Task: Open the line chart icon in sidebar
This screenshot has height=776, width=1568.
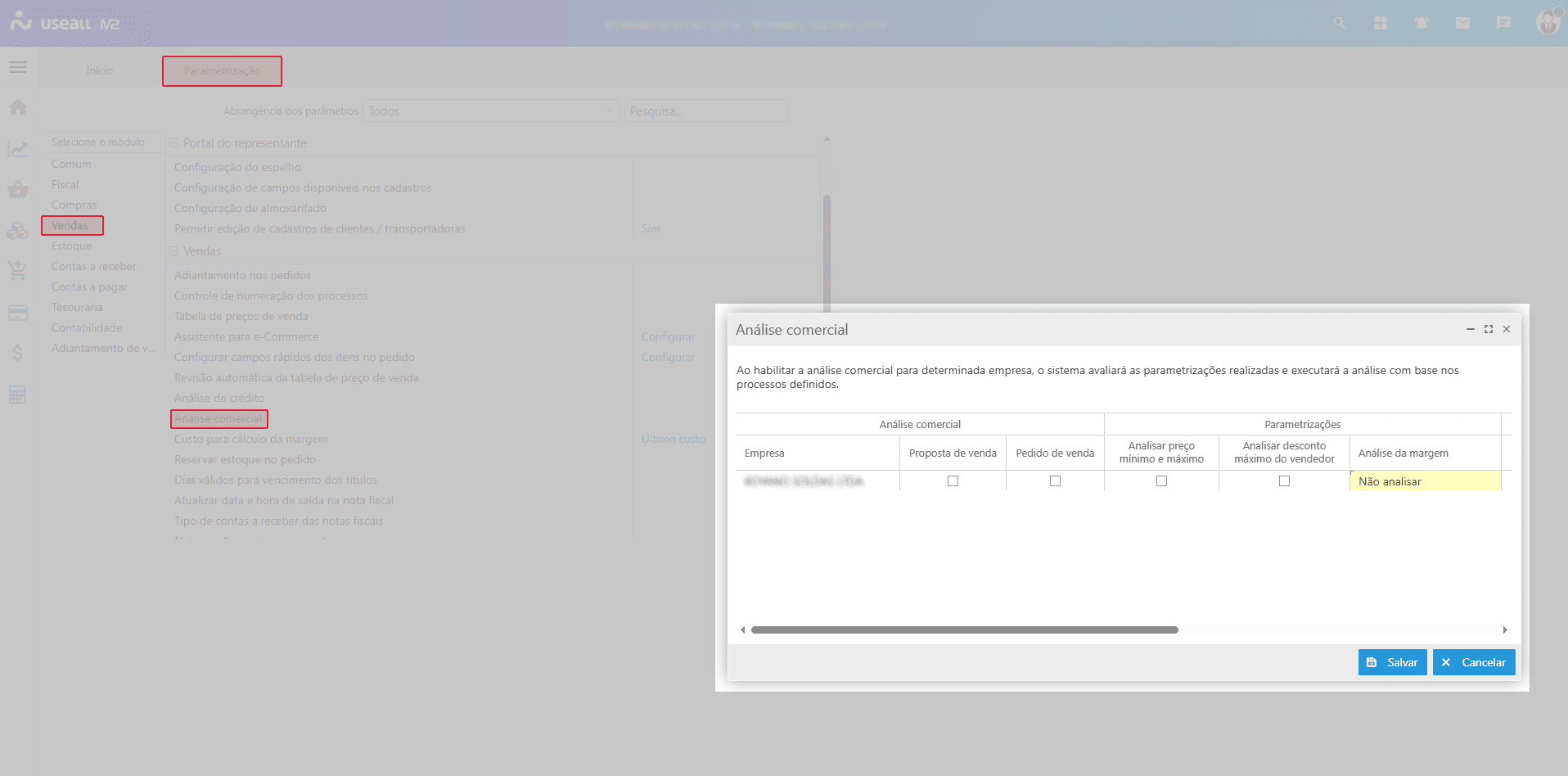Action: coord(18,149)
